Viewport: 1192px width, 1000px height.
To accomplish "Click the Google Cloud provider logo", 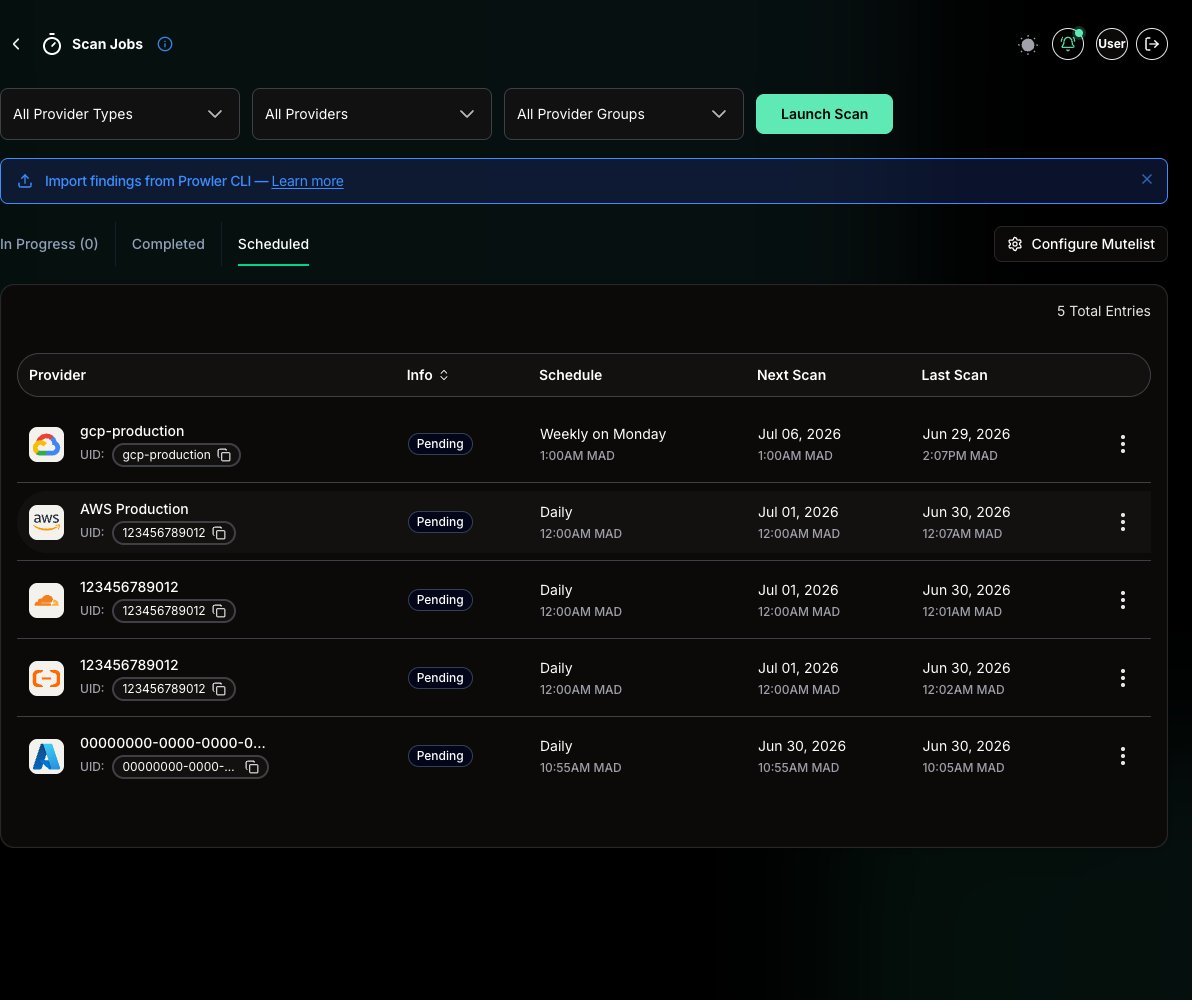I will coord(46,444).
